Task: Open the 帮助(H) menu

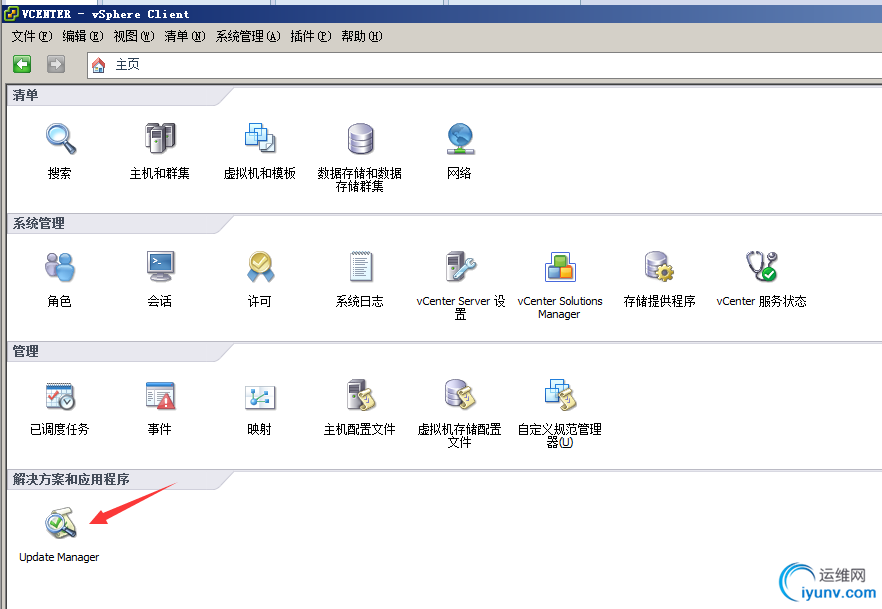Action: pyautogui.click(x=362, y=37)
